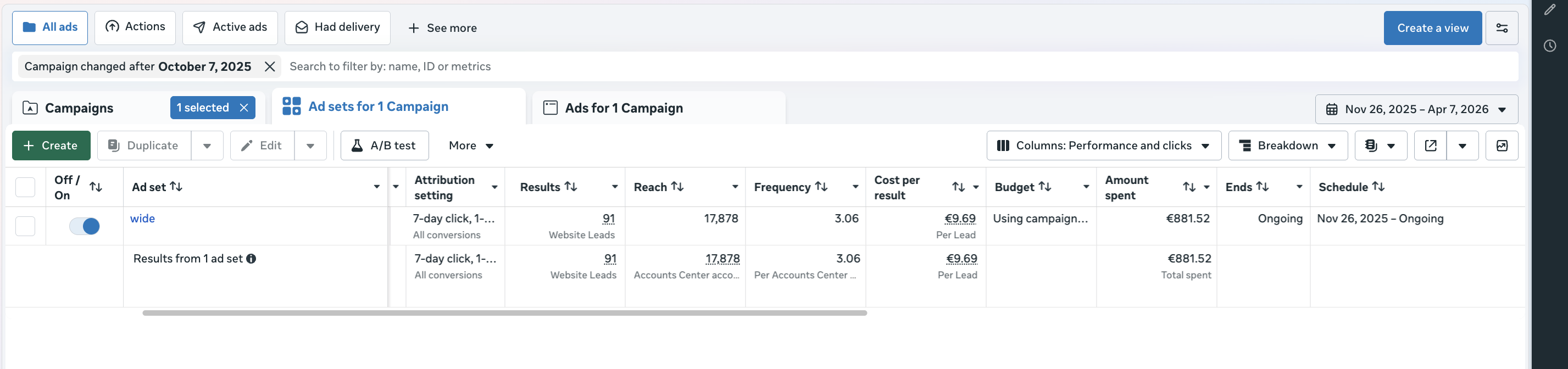Open the More menu
The image size is (1568, 369).
(471, 146)
